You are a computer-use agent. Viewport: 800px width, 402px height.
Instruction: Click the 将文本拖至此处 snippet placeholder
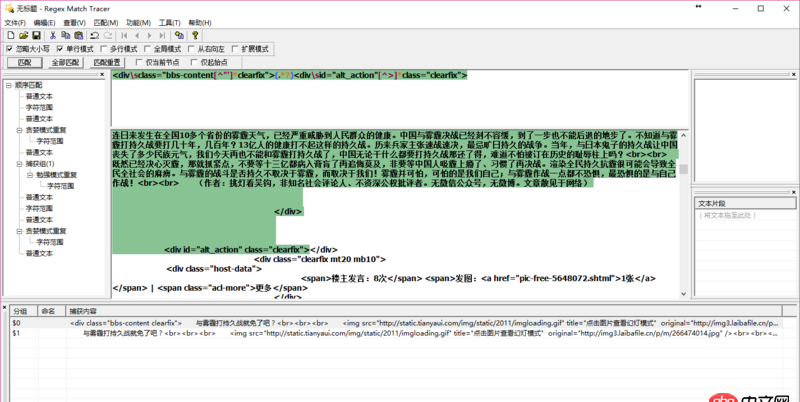pyautogui.click(x=727, y=215)
